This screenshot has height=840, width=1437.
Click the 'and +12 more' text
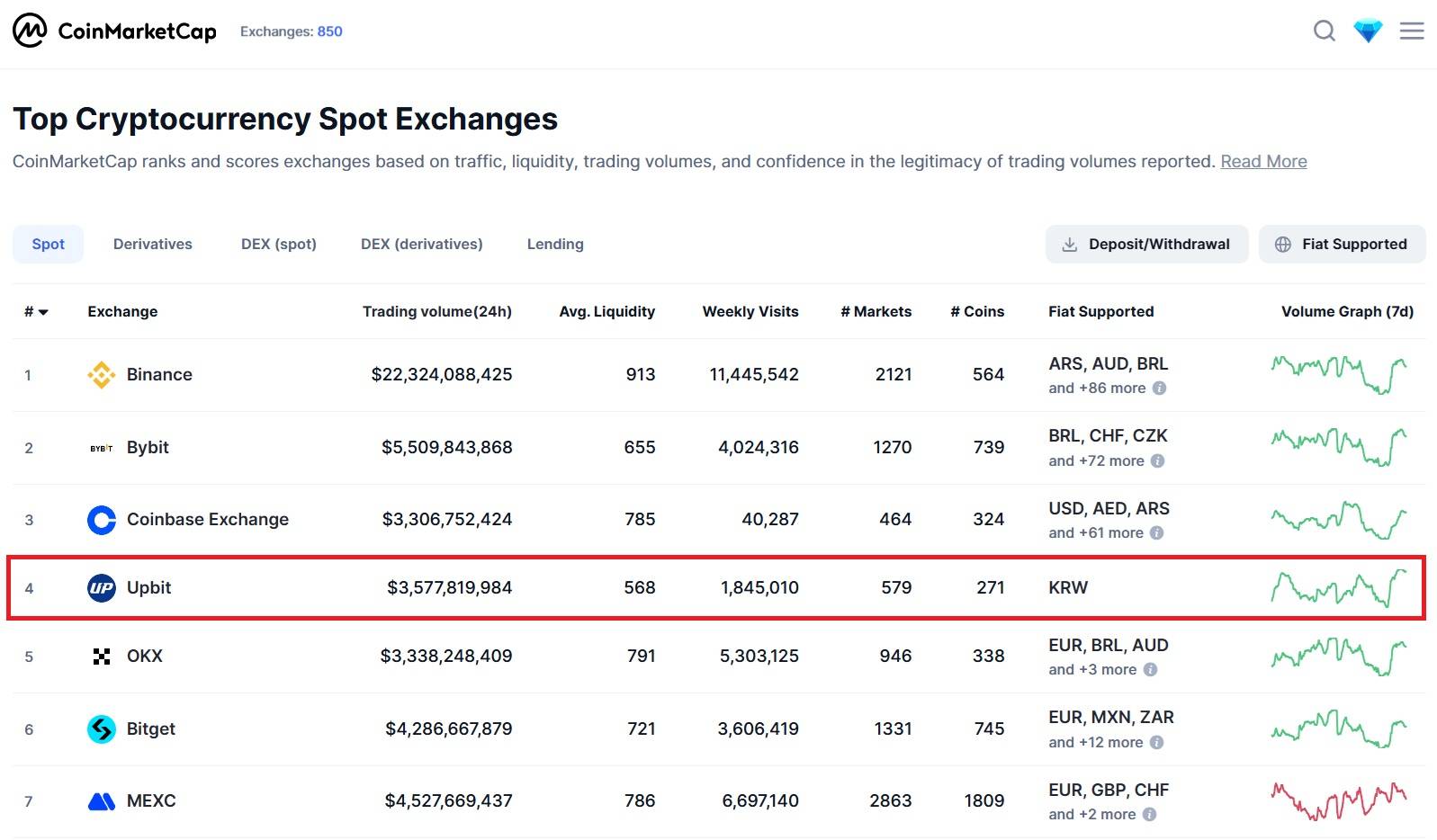[1096, 743]
